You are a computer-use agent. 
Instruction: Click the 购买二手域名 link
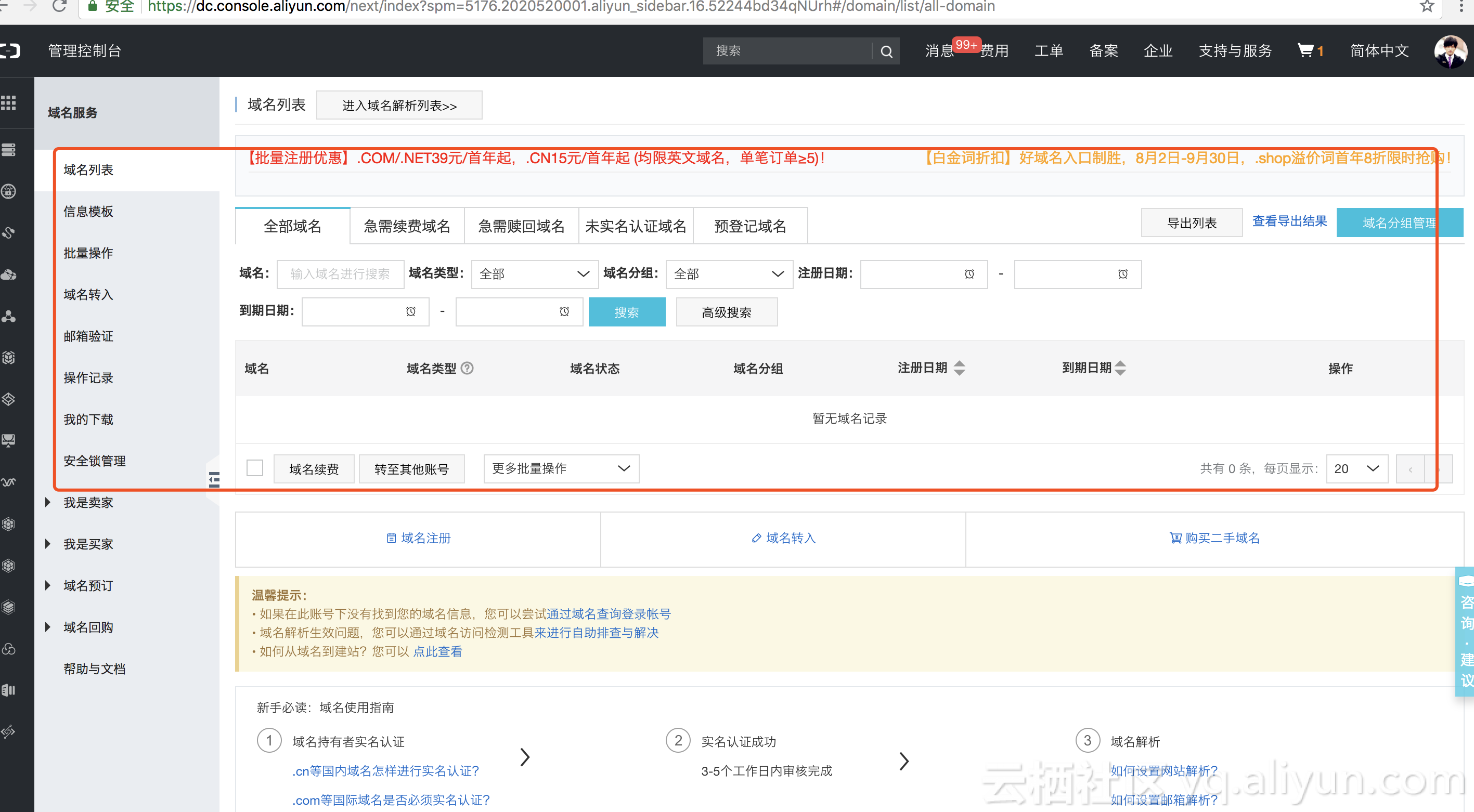click(1215, 538)
